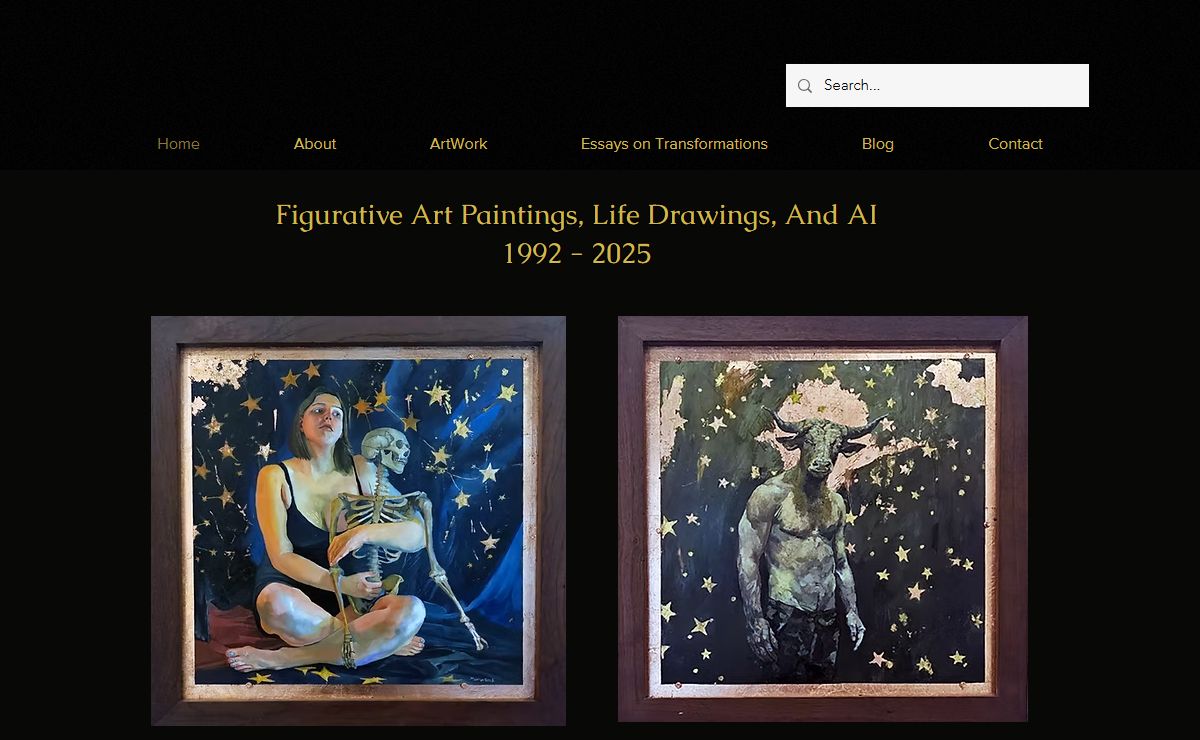Viewport: 1200px width, 740px height.
Task: Open the woman with skeleton painting
Action: (x=358, y=520)
